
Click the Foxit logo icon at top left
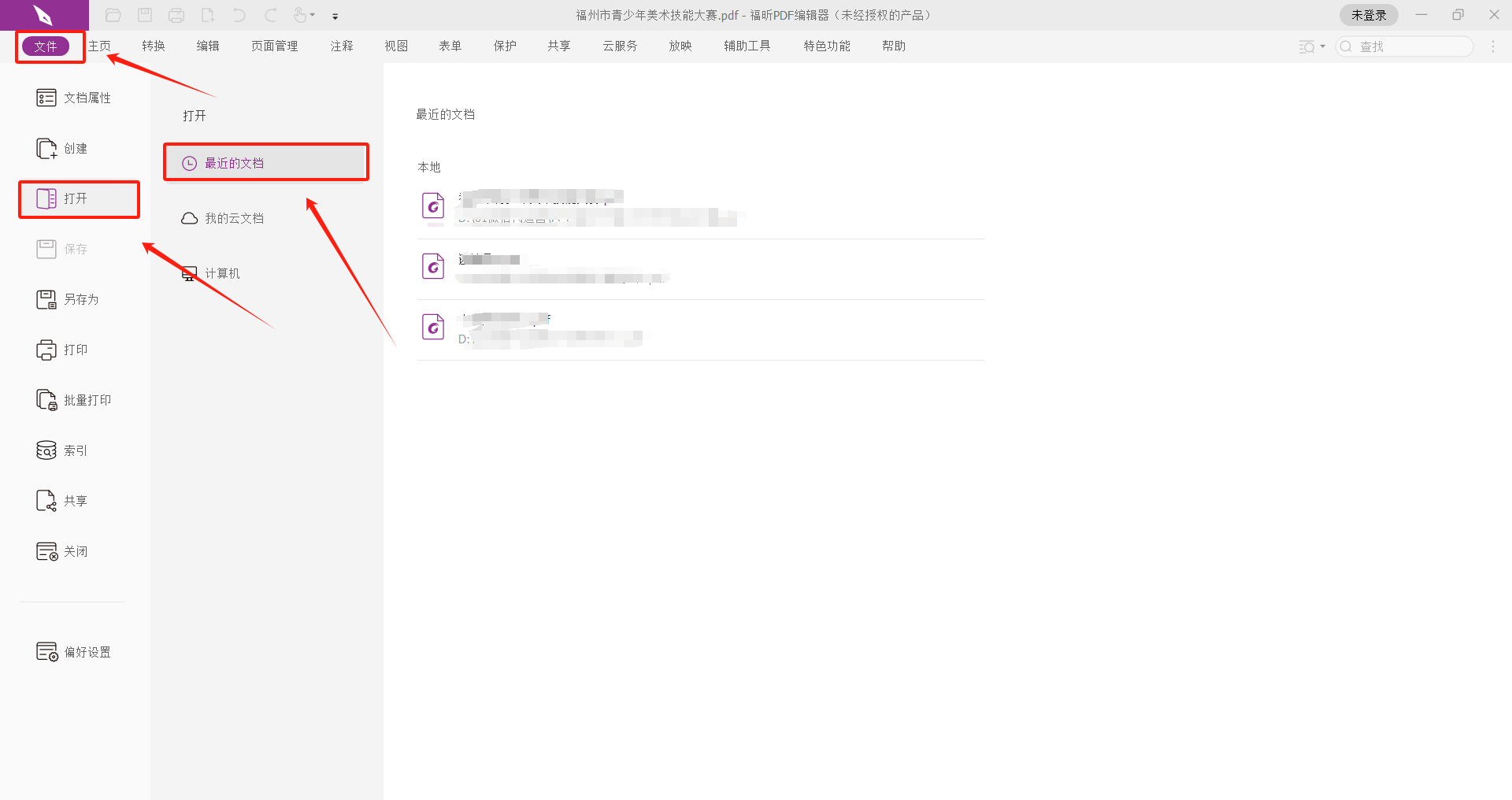[43, 15]
